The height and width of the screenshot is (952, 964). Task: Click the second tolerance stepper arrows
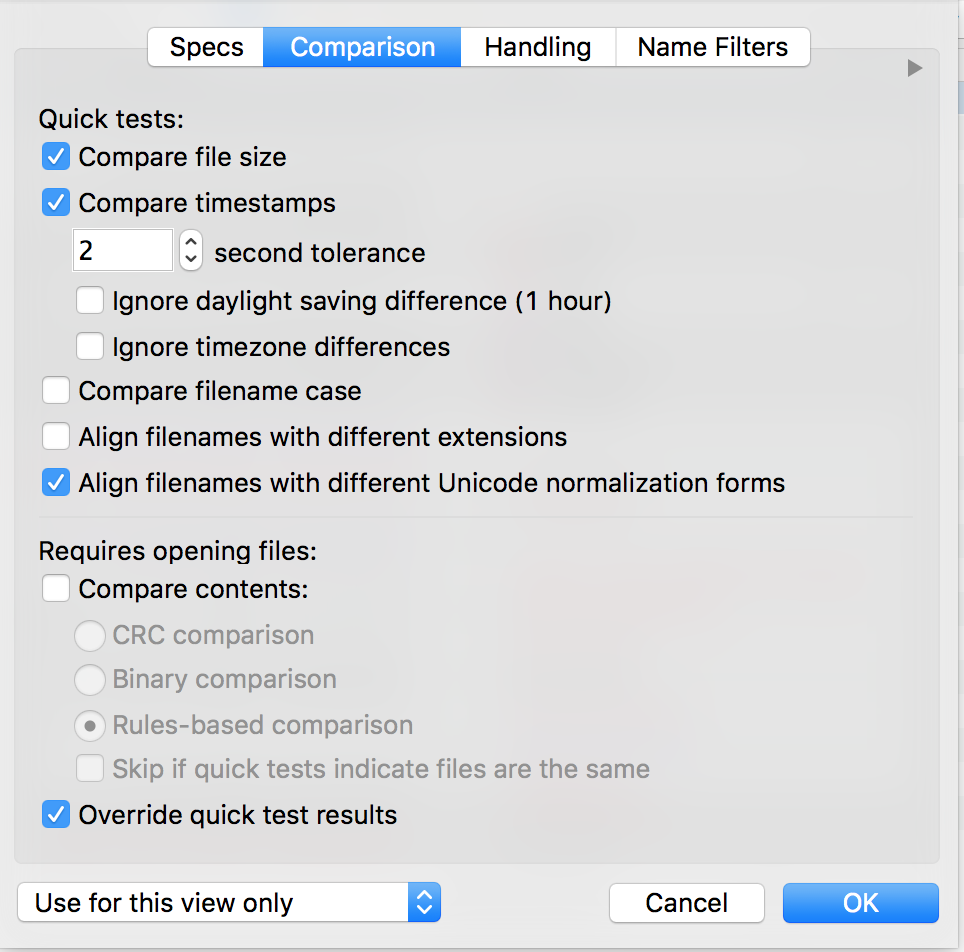click(191, 250)
